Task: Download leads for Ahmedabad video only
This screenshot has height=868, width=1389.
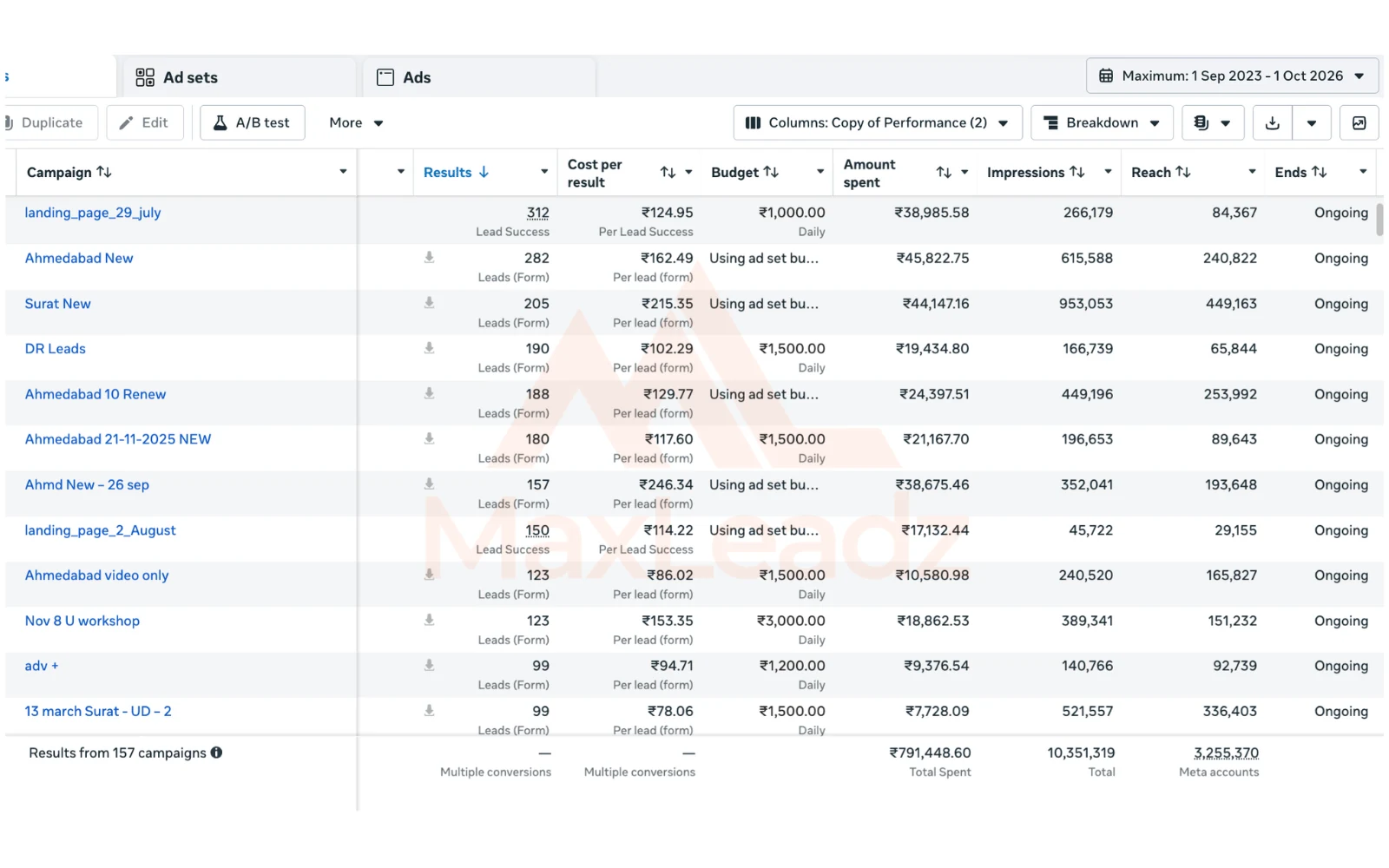Action: coord(429,575)
